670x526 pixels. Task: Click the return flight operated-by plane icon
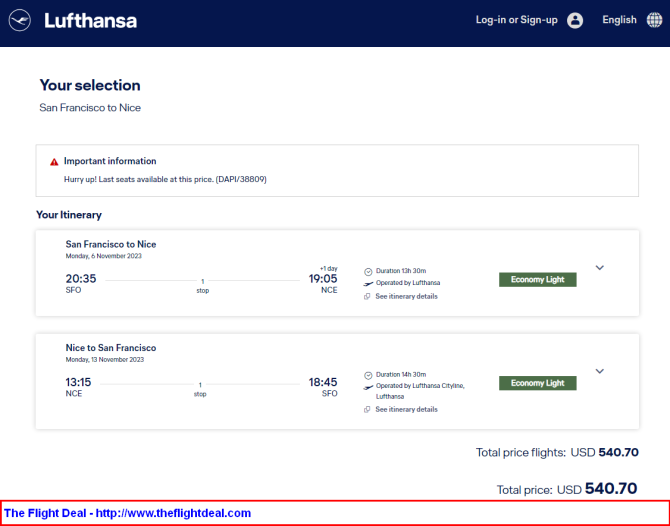pos(368,387)
